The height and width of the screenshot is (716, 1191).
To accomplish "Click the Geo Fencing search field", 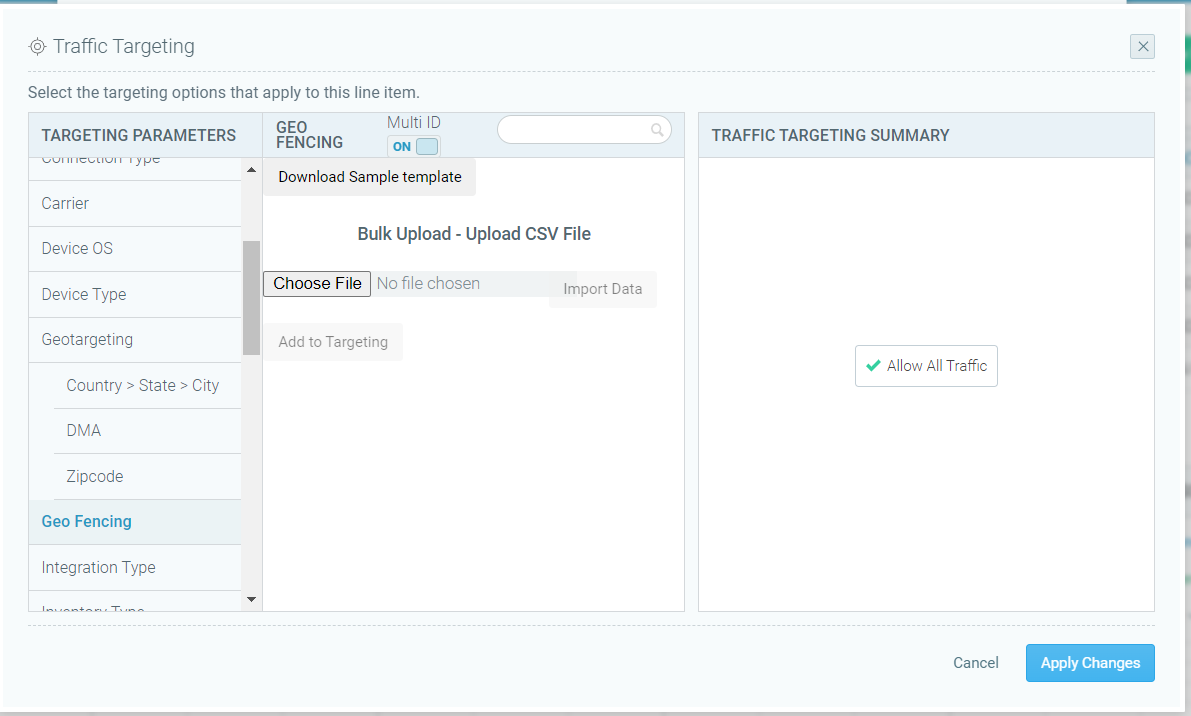I will pyautogui.click(x=583, y=130).
